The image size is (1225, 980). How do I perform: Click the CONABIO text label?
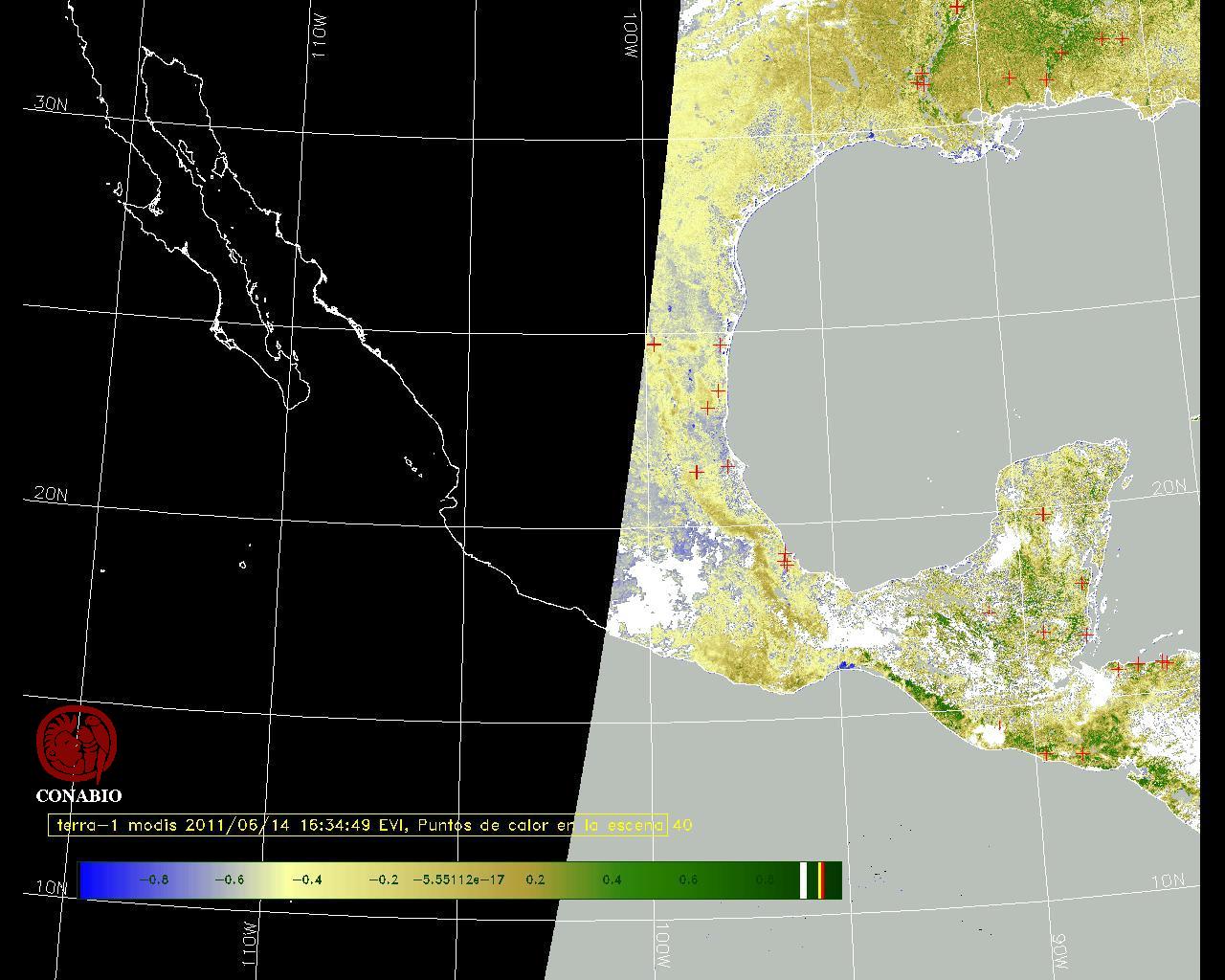click(x=78, y=796)
